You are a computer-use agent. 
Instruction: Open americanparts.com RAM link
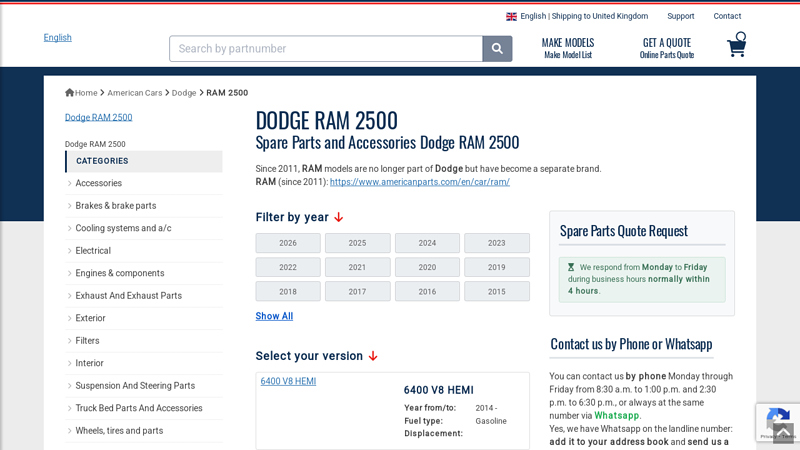pos(419,182)
